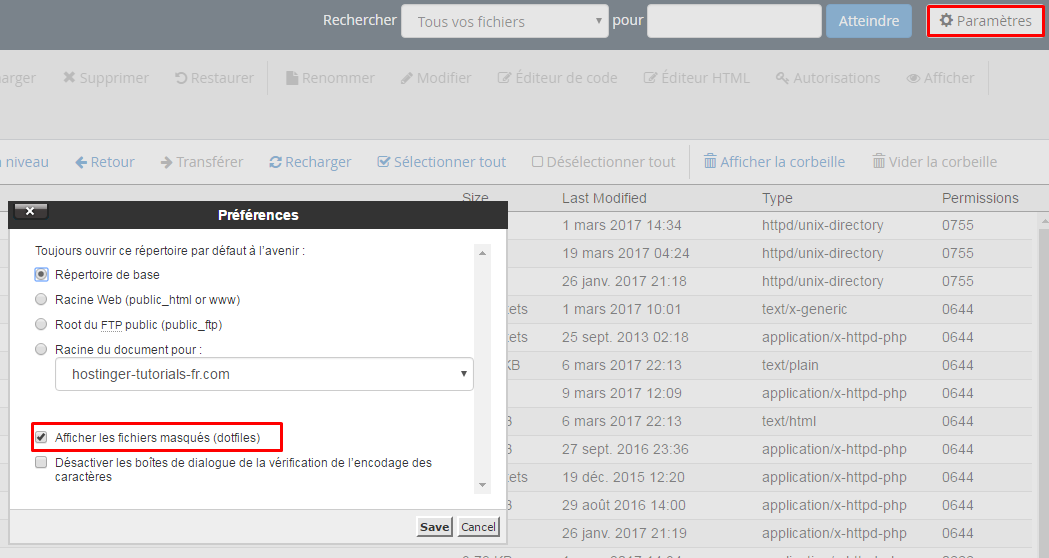Click the Vider la corbeille trash icon
This screenshot has height=558, width=1049.
click(878, 161)
